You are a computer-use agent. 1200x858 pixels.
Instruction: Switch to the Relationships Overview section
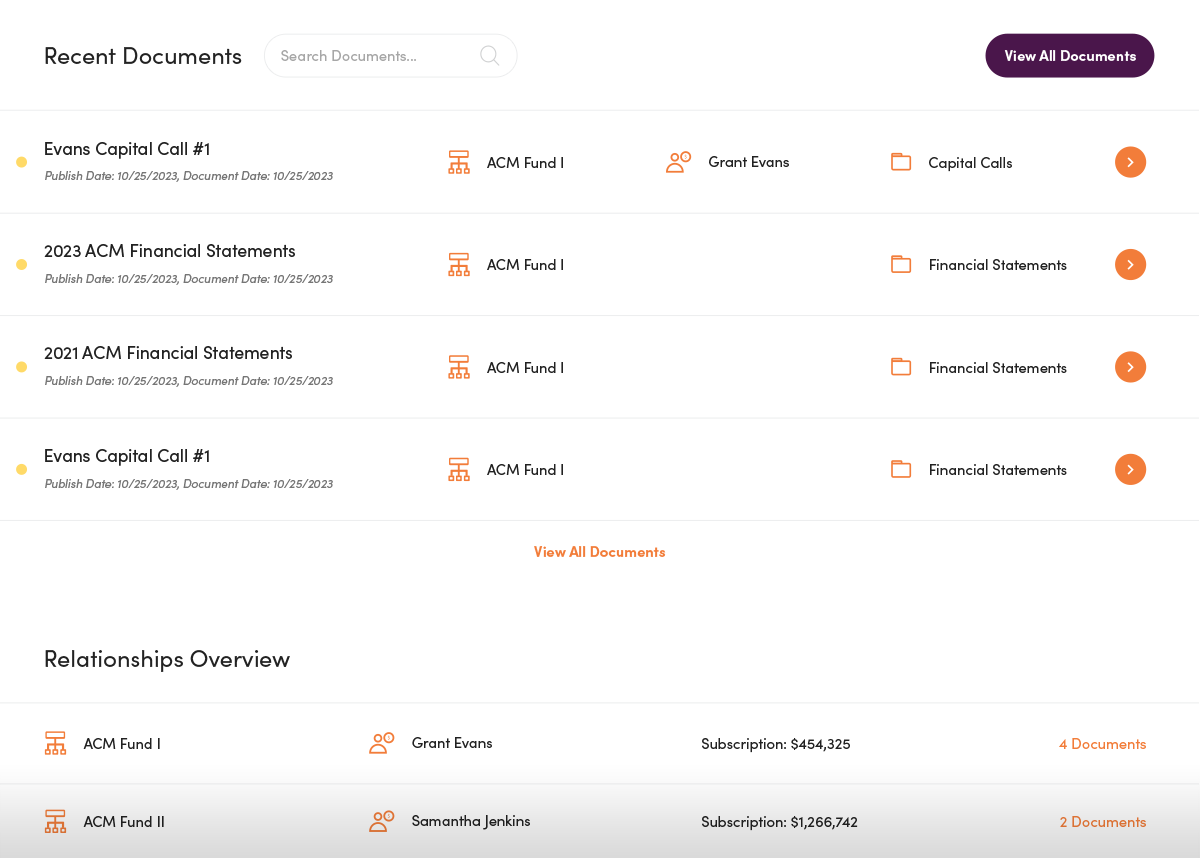coord(167,658)
